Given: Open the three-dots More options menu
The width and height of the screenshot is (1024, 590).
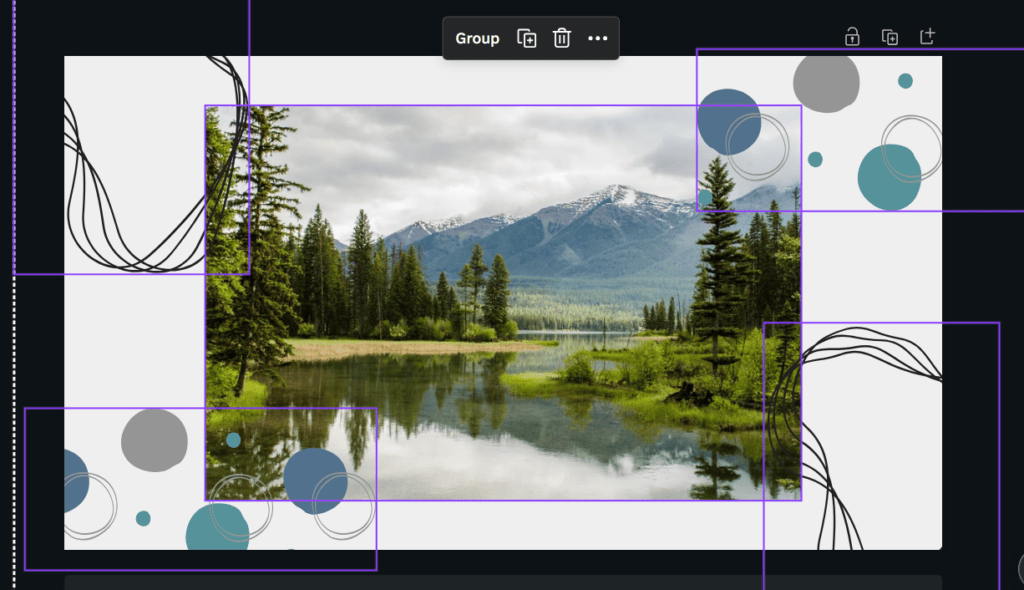Looking at the screenshot, I should [598, 39].
